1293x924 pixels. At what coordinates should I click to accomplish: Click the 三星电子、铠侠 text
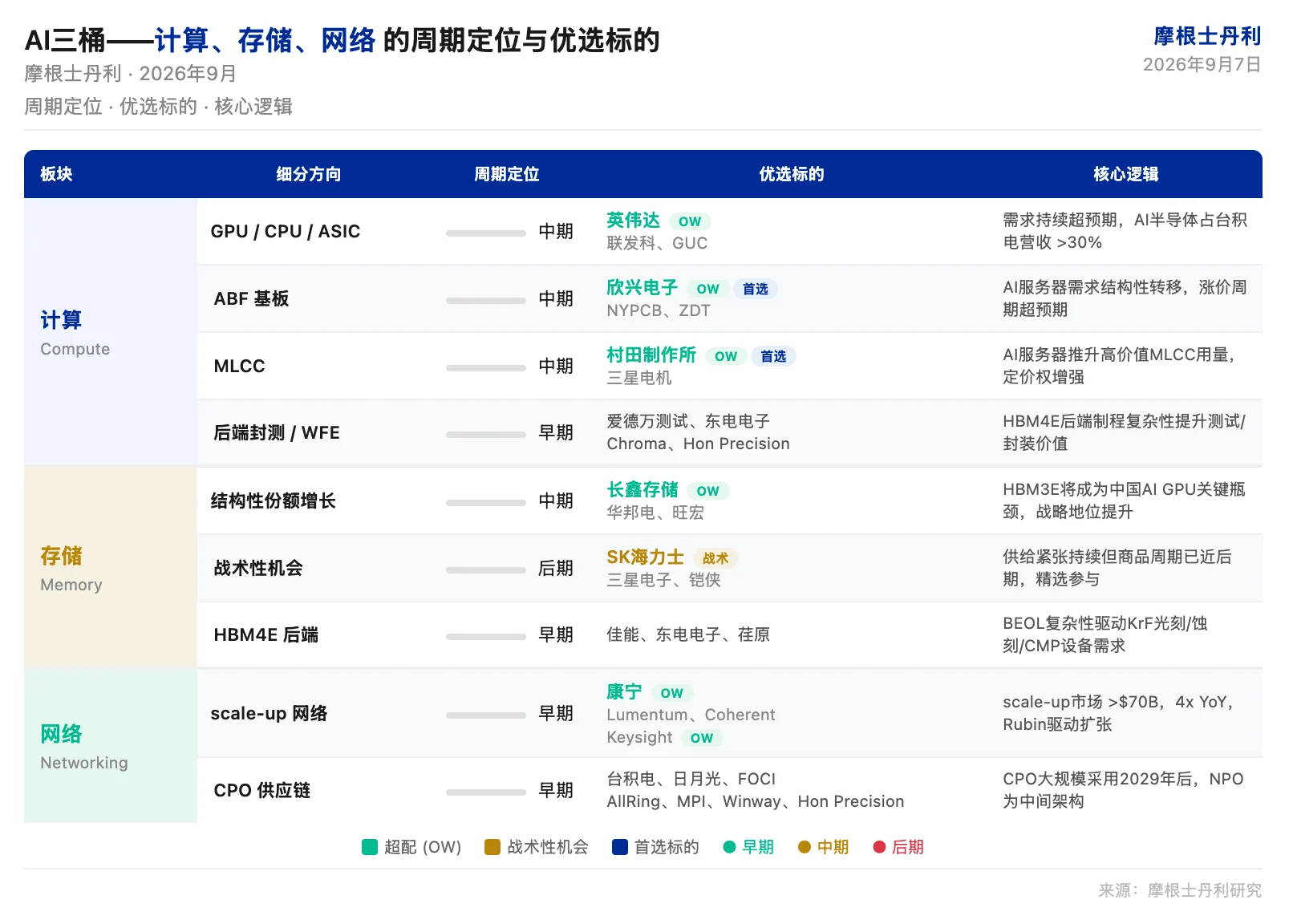tap(664, 580)
